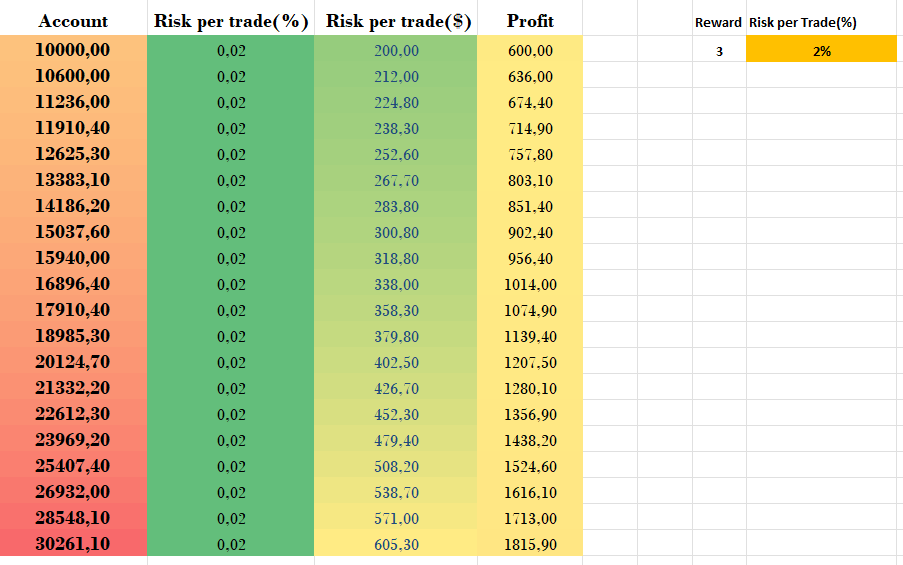Select the profit cell showing 1815,90
Screen dimensions: 903x565
(x=529, y=544)
